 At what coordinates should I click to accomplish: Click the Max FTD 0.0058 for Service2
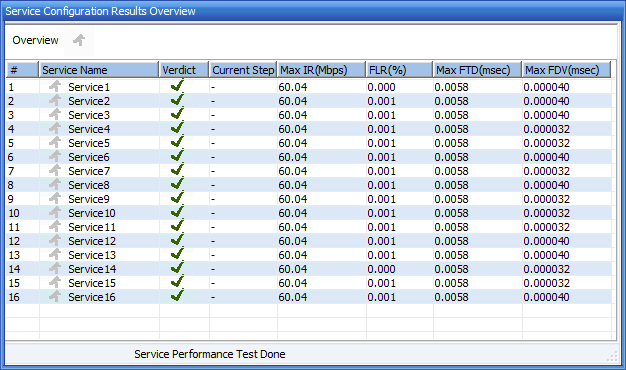(x=452, y=101)
